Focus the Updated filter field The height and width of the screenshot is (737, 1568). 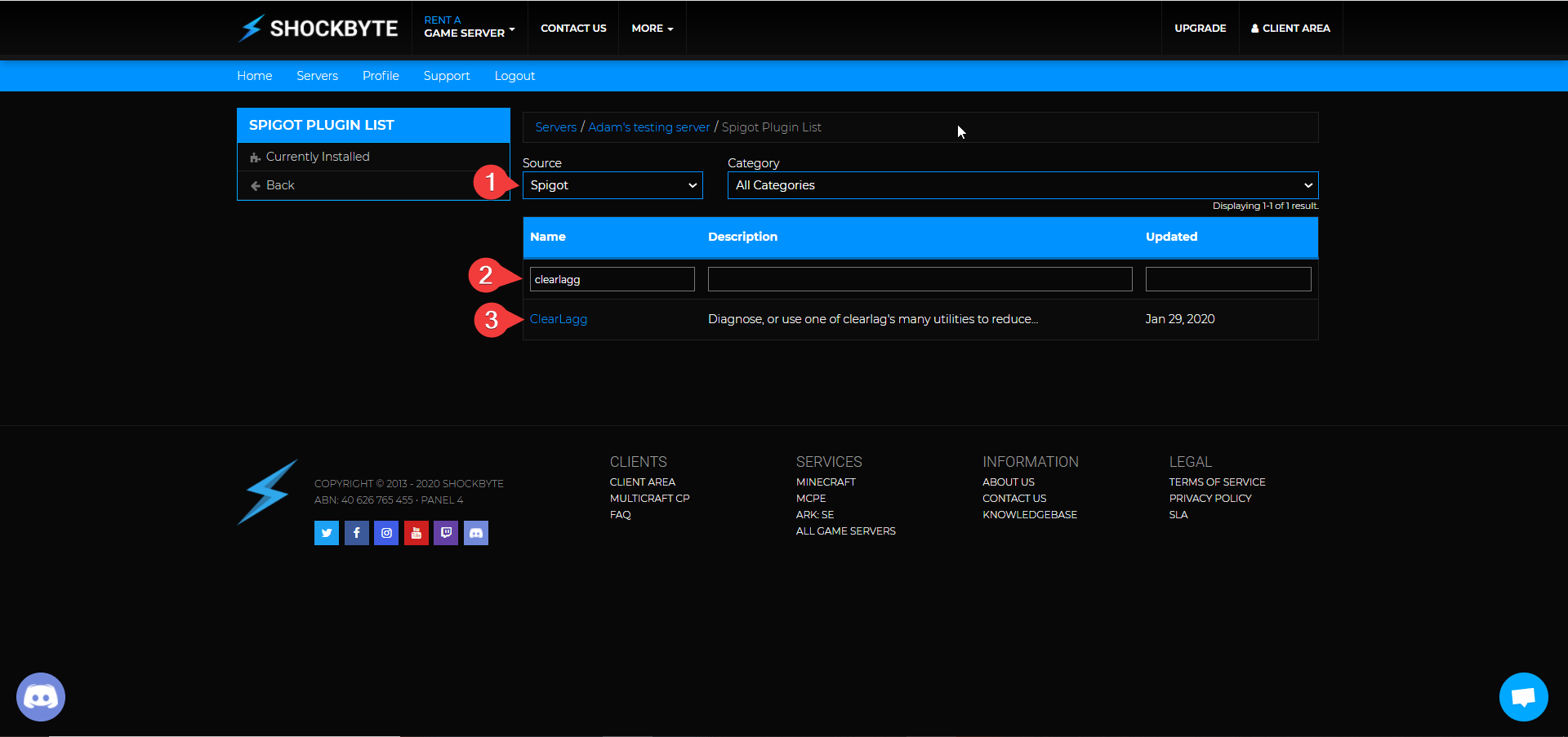point(1228,279)
